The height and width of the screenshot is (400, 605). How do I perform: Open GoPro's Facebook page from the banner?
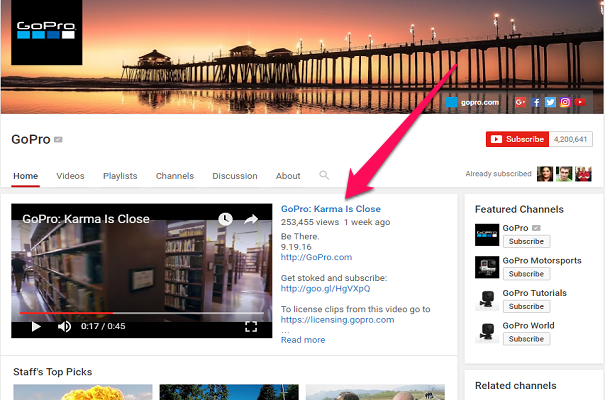(x=536, y=102)
